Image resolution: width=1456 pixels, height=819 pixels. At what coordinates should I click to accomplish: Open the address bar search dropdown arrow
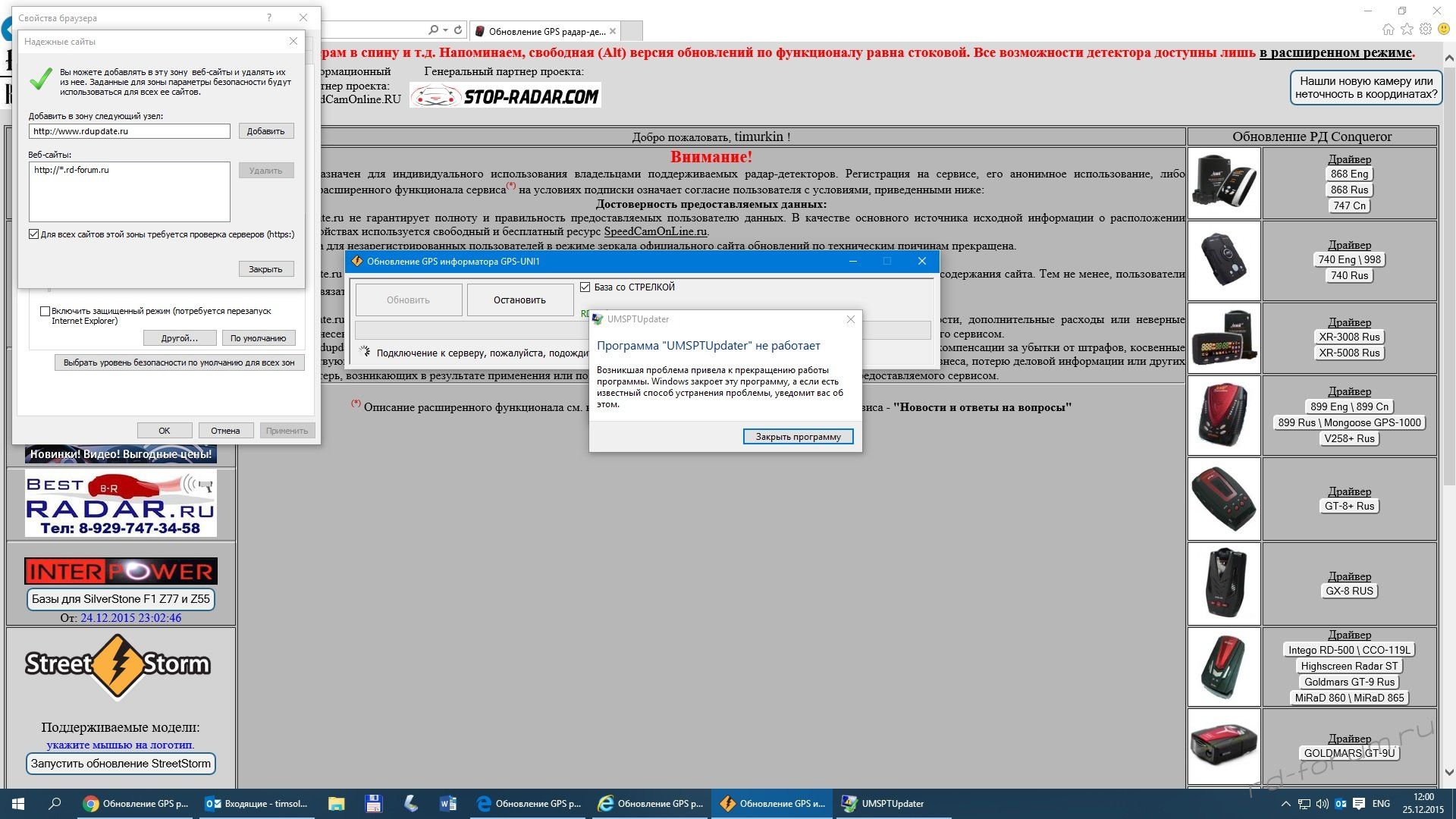445,30
